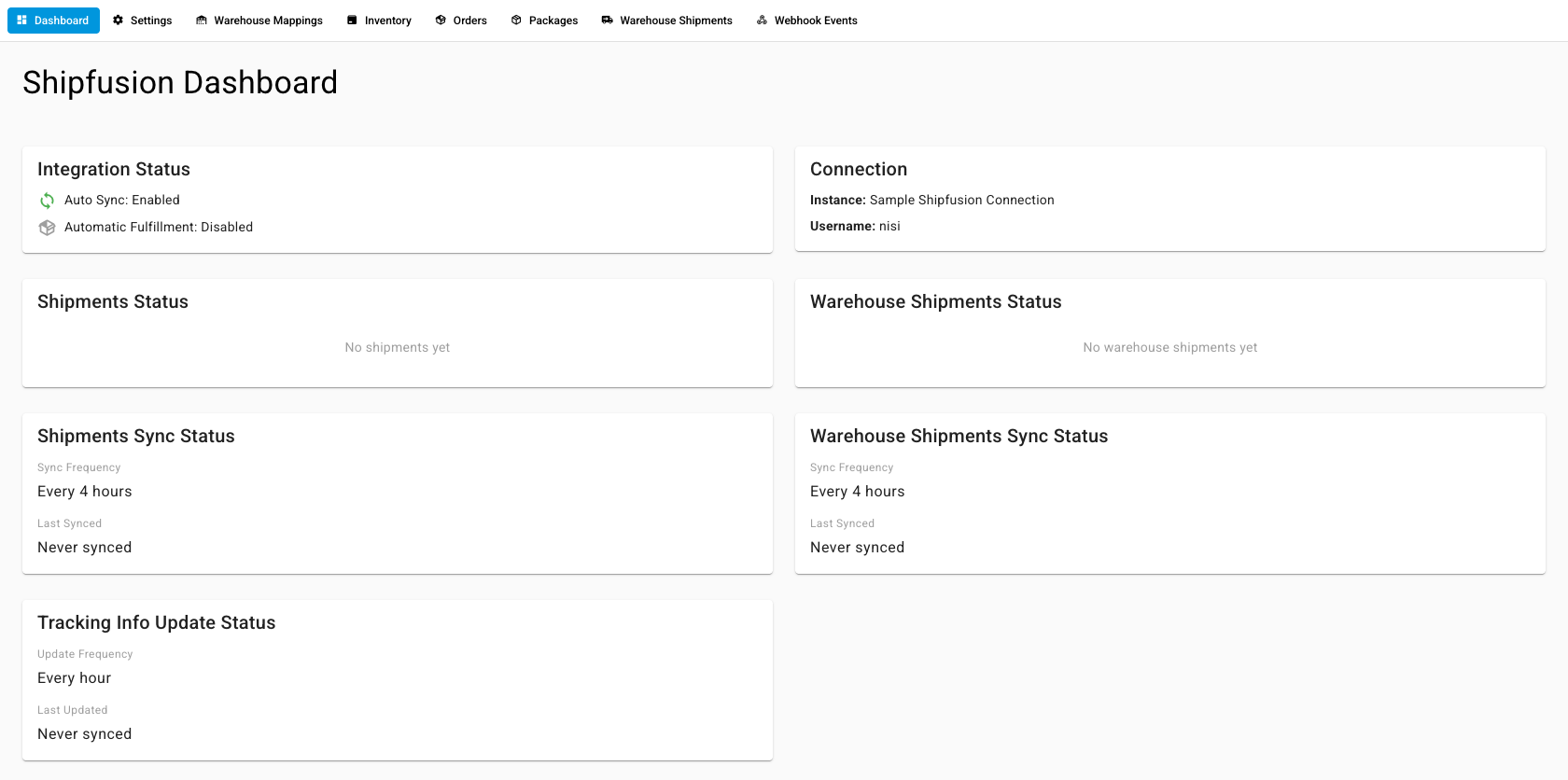Click the Packages cube icon

pos(516,20)
